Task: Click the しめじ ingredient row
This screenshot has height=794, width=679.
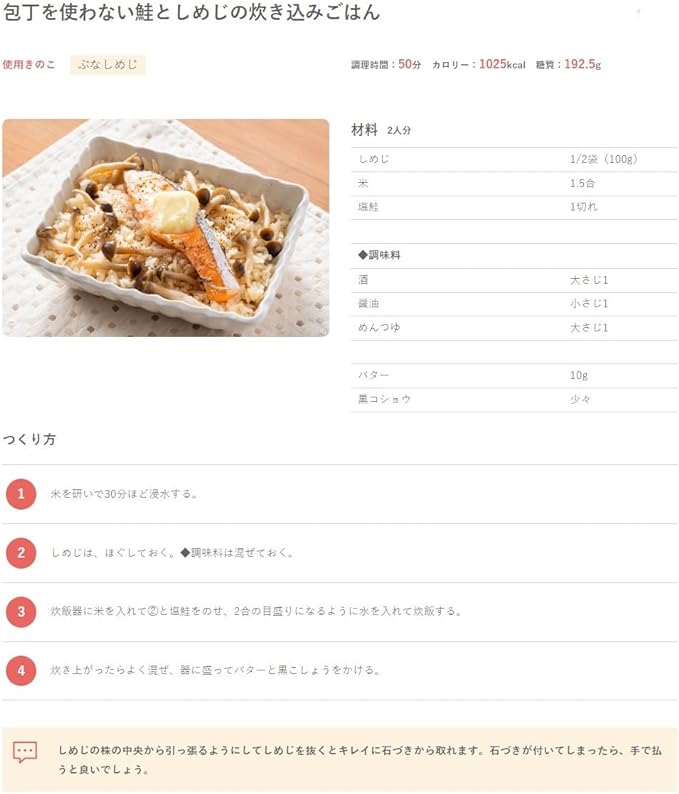Action: tap(514, 160)
